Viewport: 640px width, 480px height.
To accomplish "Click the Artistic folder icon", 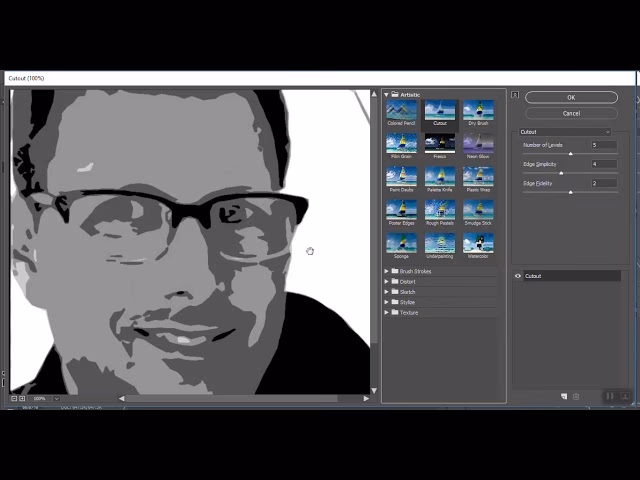I will click(x=395, y=94).
